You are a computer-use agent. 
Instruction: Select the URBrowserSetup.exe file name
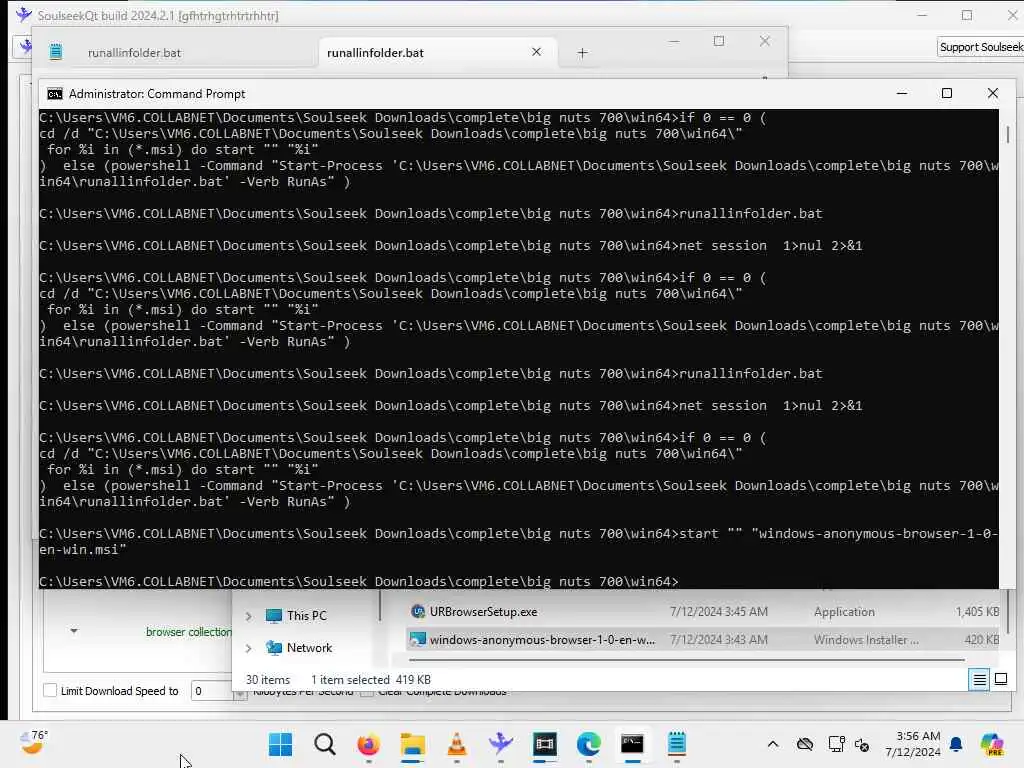pyautogui.click(x=483, y=612)
